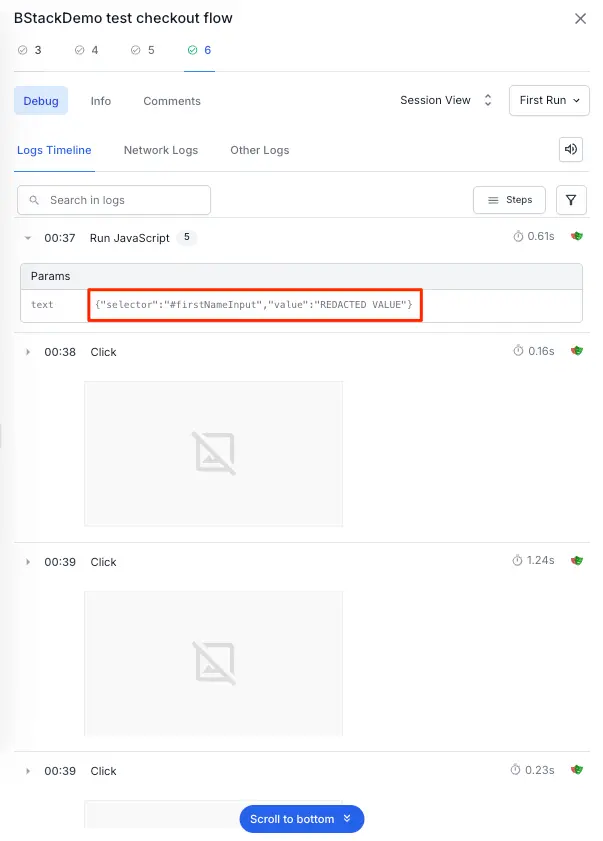The width and height of the screenshot is (603, 841).
Task: Click the Steps button
Action: (x=509, y=200)
